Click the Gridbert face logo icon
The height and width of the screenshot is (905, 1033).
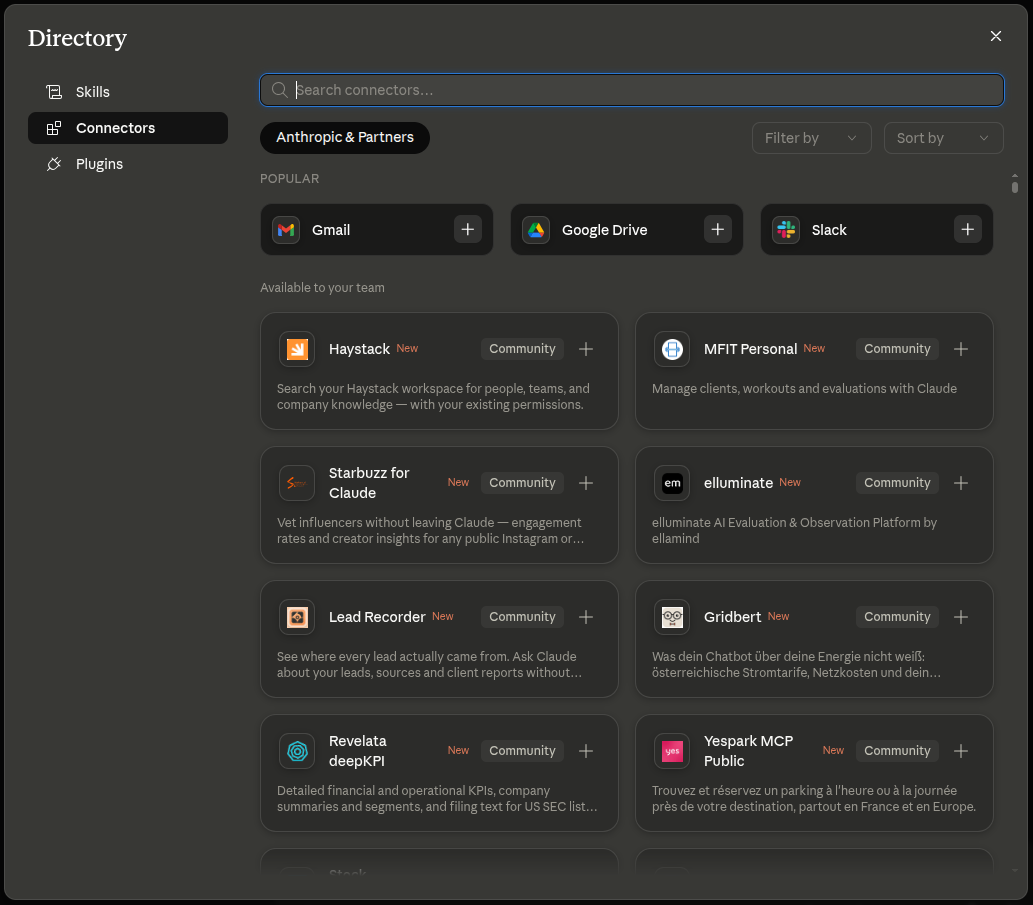point(672,617)
